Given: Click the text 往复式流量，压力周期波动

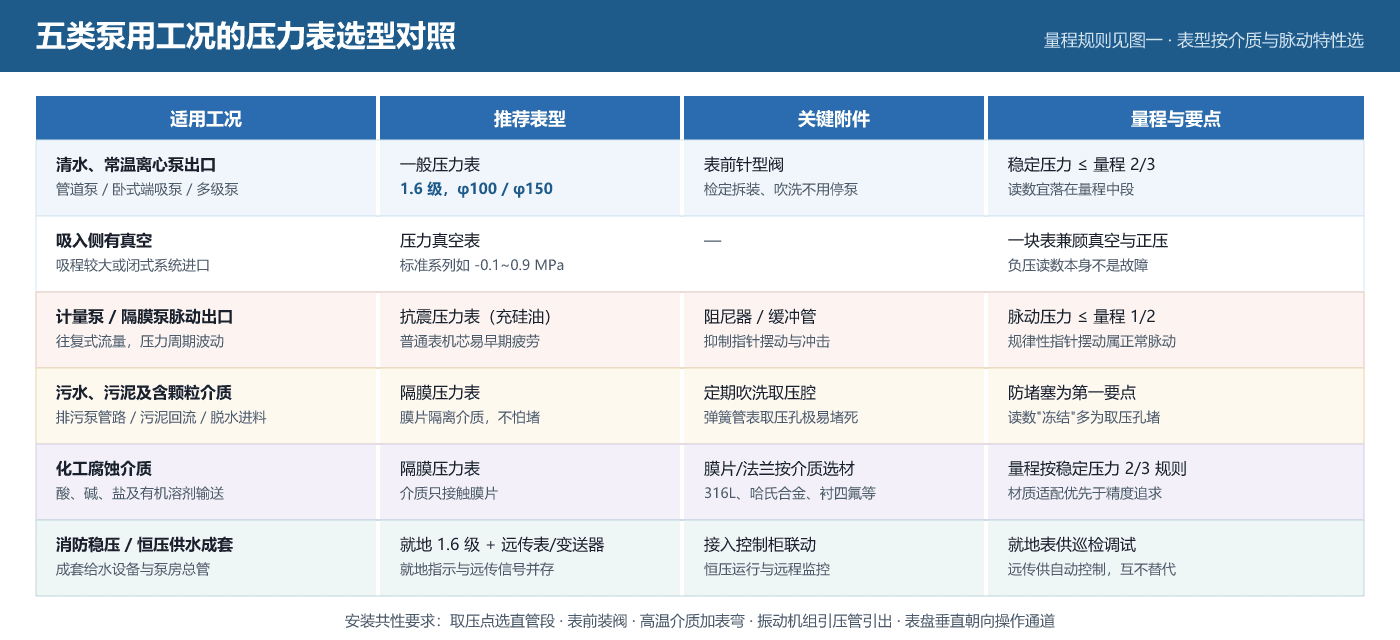Looking at the screenshot, I should click(140, 341).
